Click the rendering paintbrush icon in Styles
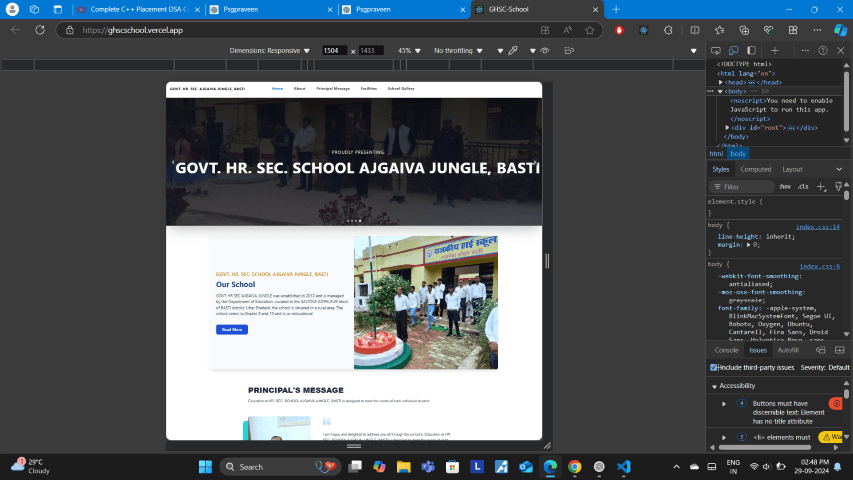This screenshot has height=480, width=853. click(x=838, y=187)
